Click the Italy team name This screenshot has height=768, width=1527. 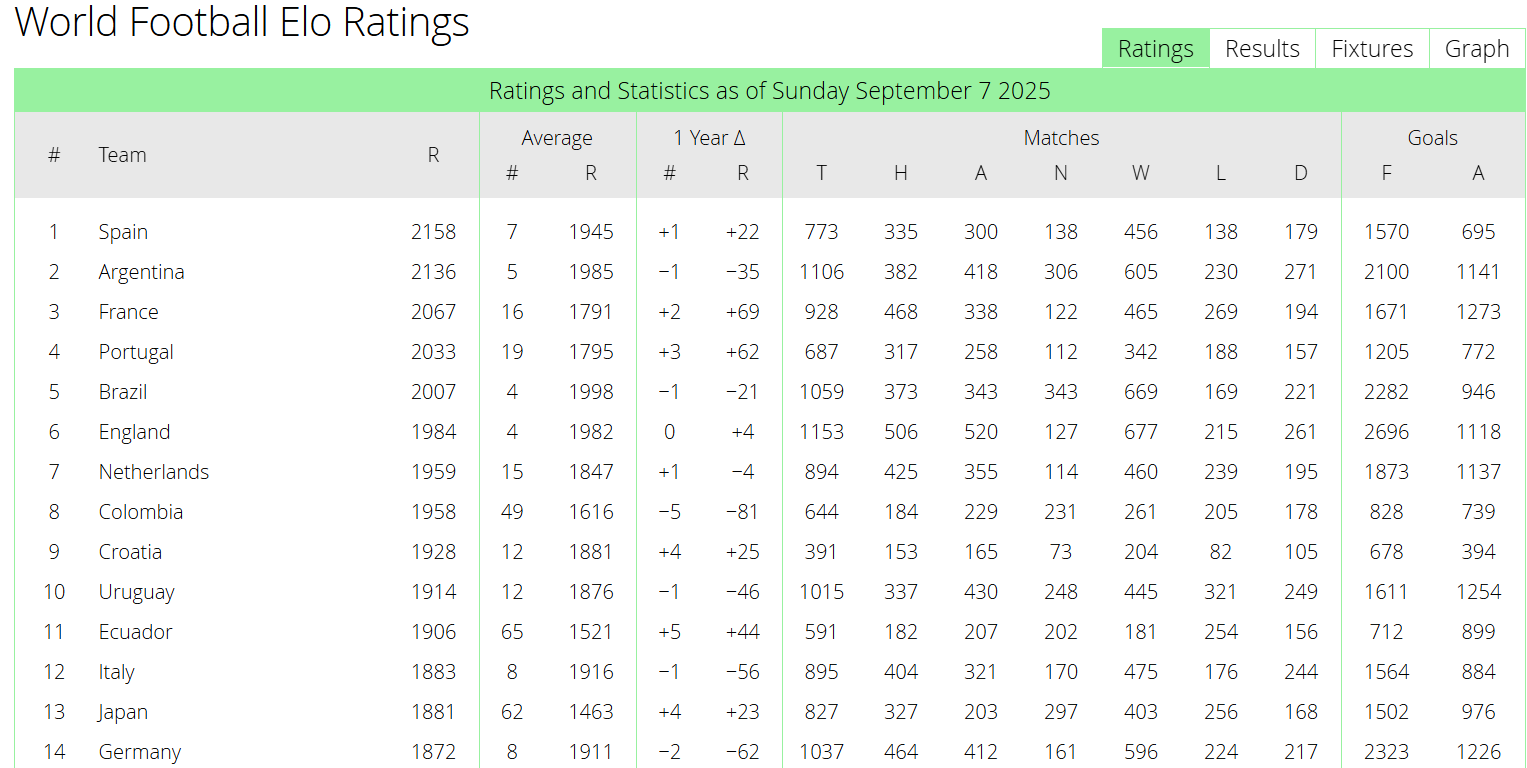[x=116, y=672]
